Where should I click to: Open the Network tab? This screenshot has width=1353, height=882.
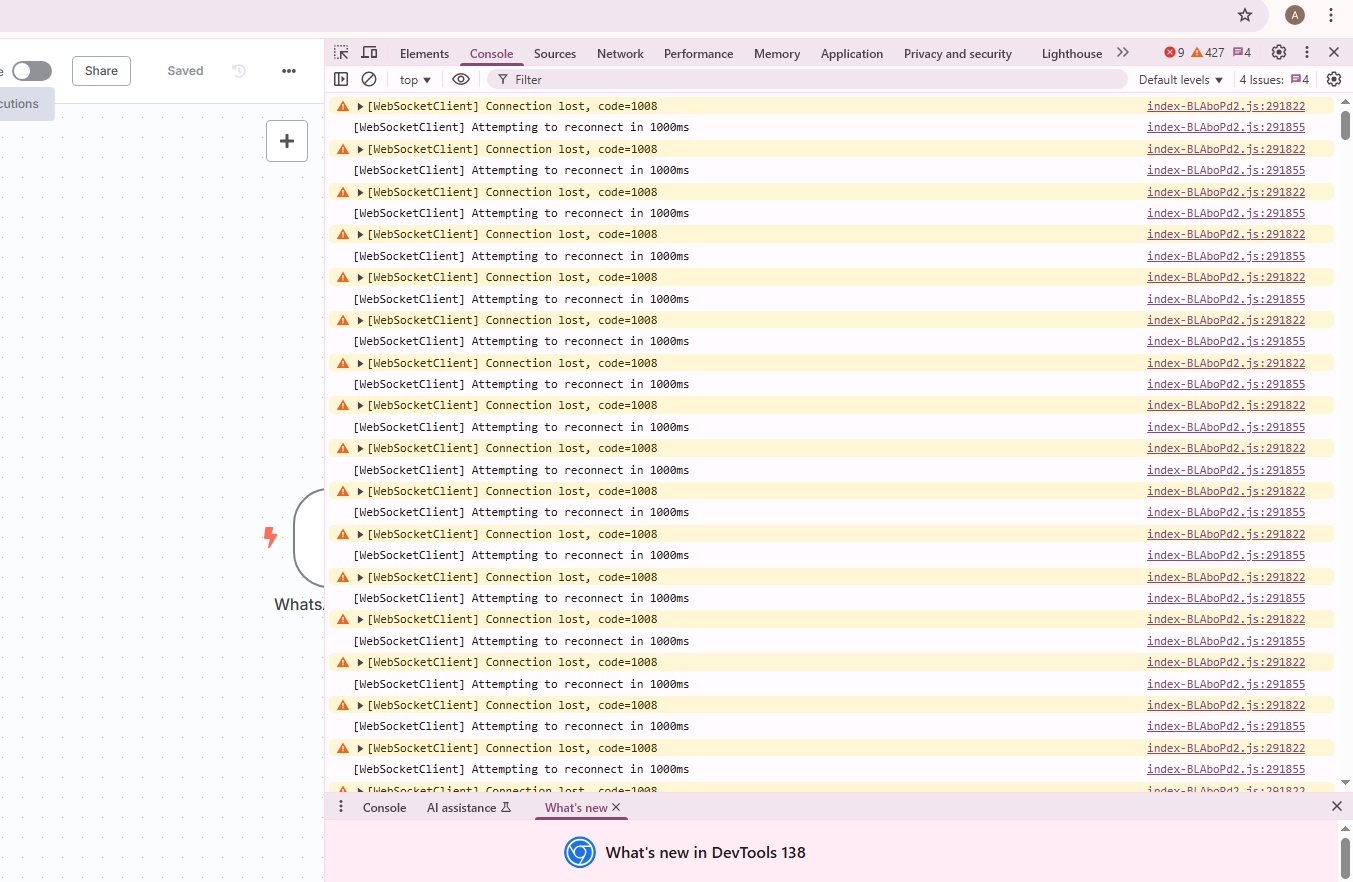pyautogui.click(x=620, y=54)
